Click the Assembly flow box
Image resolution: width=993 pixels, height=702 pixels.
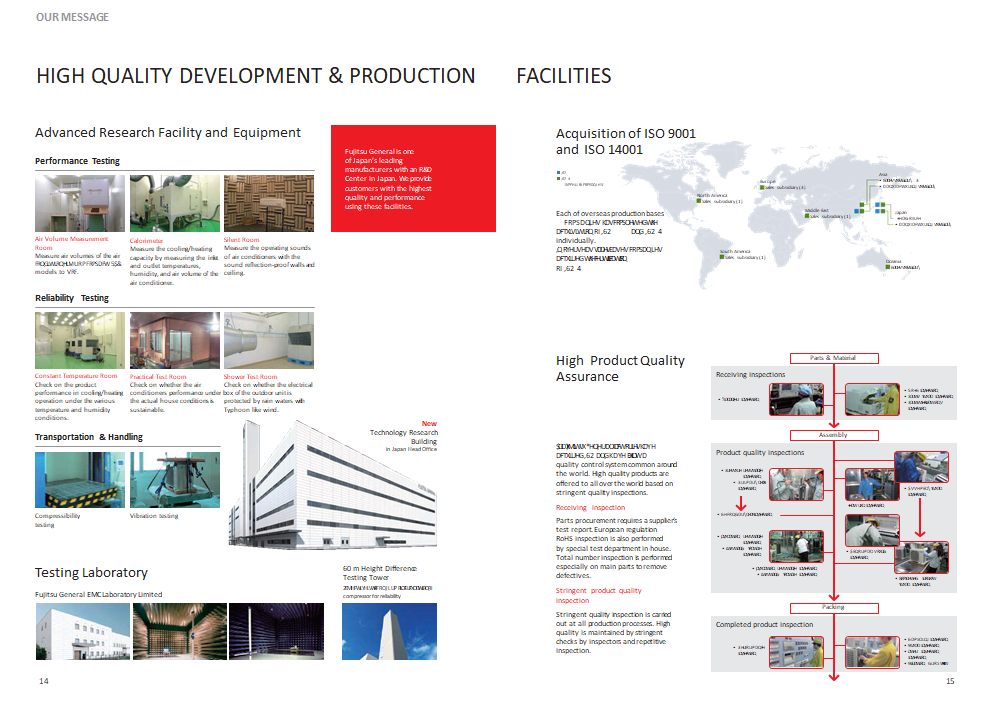coord(834,435)
